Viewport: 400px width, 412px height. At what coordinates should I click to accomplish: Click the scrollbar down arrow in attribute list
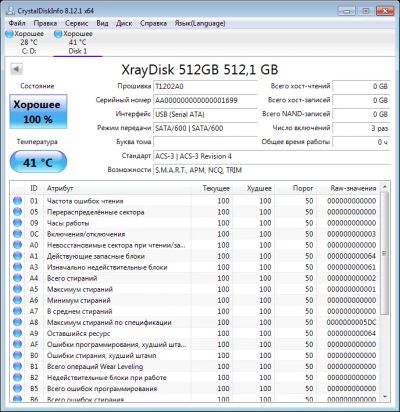[x=385, y=396]
